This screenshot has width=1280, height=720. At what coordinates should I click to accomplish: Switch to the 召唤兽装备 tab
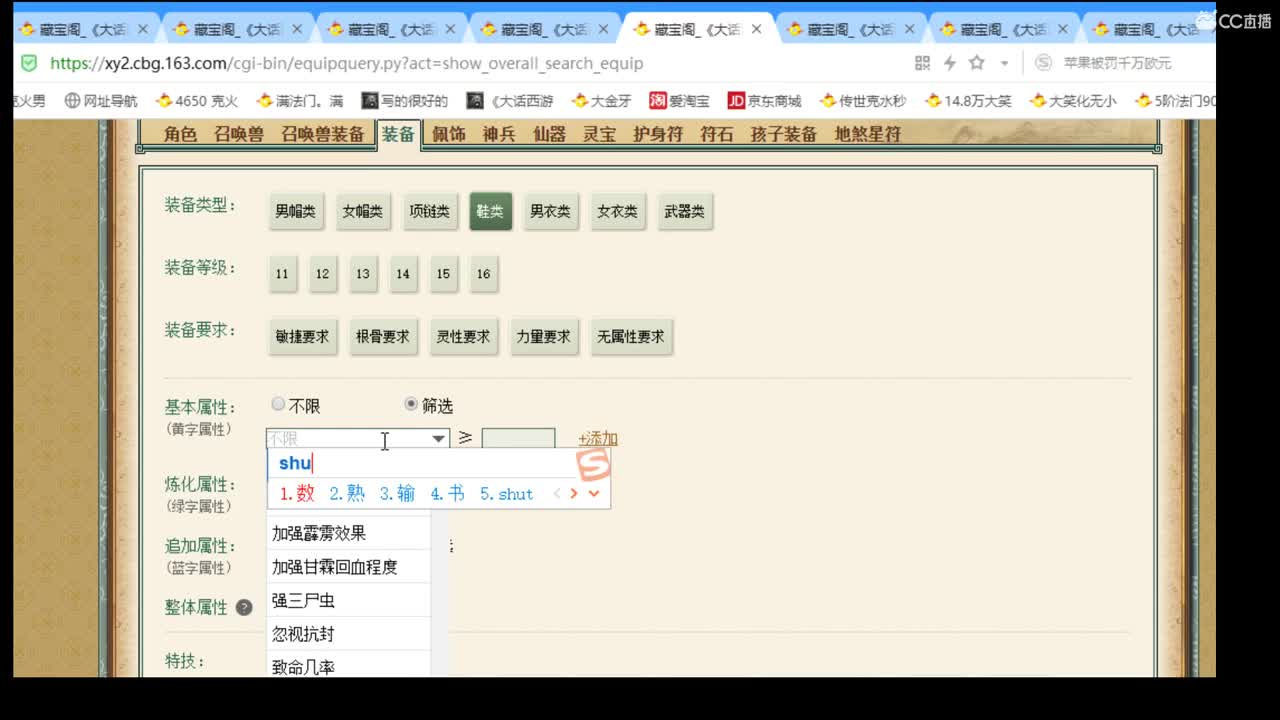(322, 133)
